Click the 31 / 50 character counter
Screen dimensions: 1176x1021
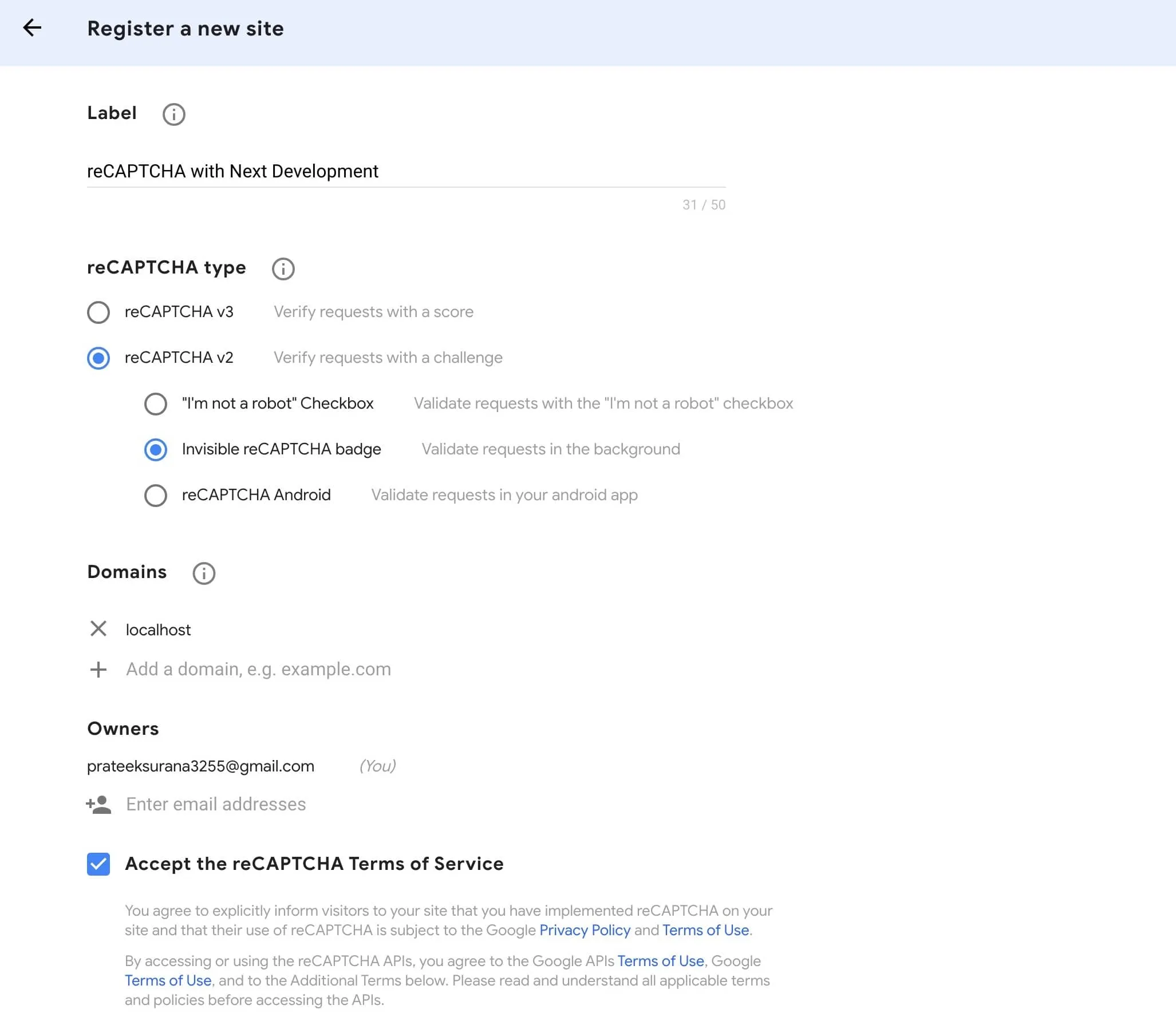click(704, 205)
